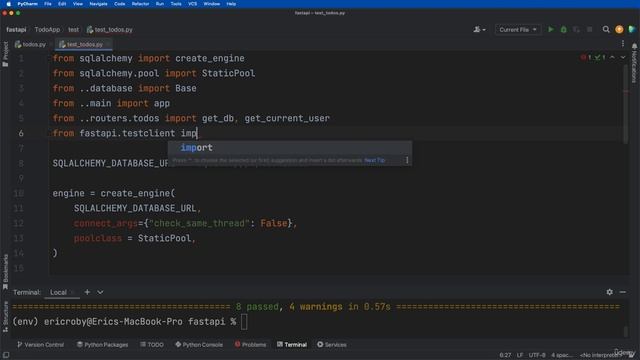Select the import completion suggestion
Image resolution: width=640 pixels, height=360 pixels.
tap(290, 148)
